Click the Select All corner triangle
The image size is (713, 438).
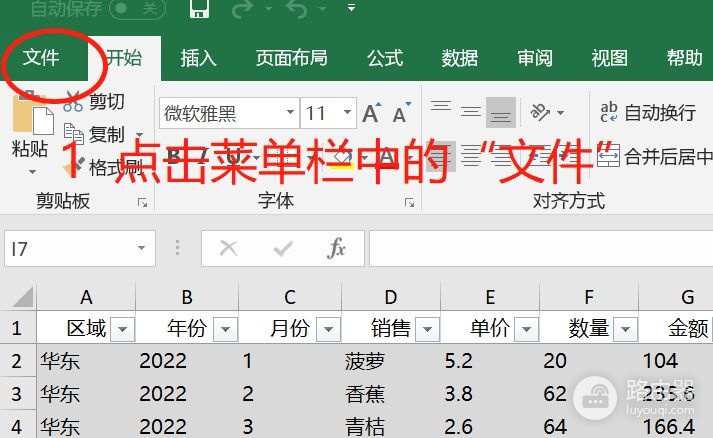point(23,297)
